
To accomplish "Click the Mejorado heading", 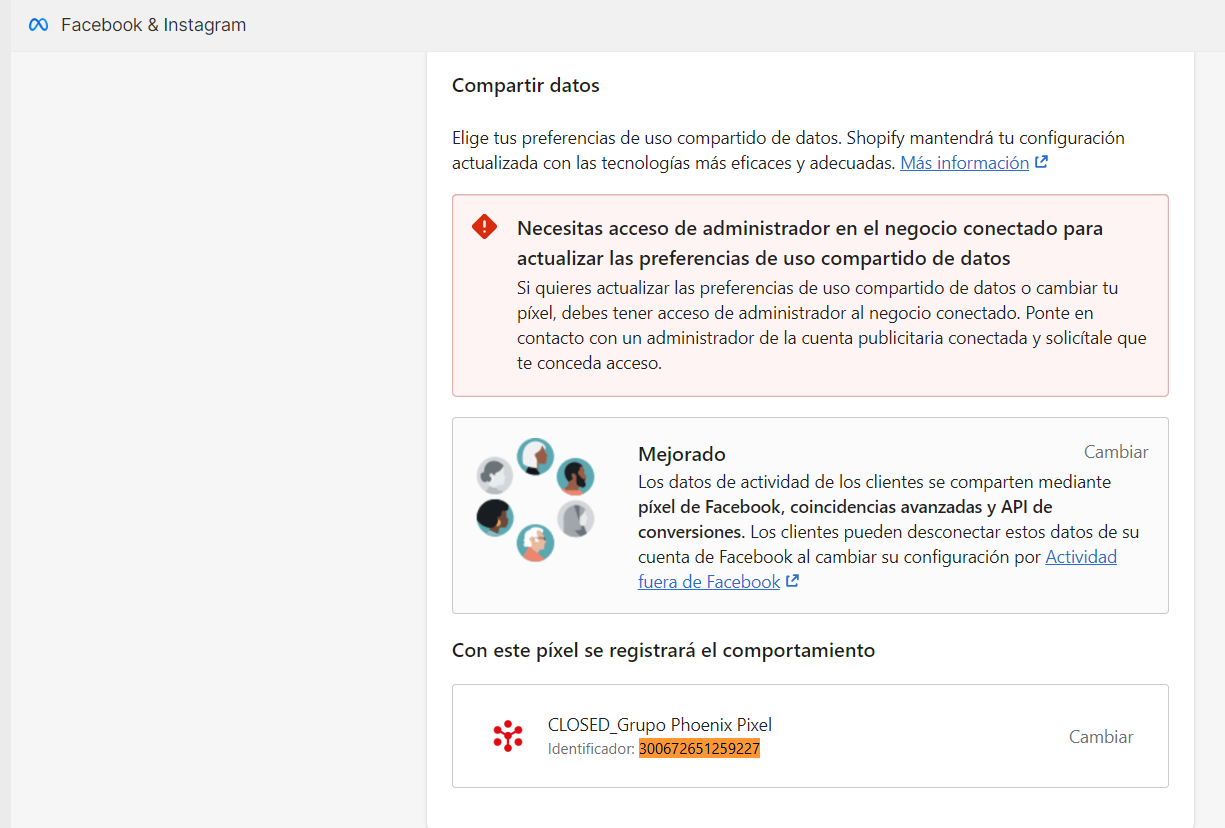I will pos(681,454).
